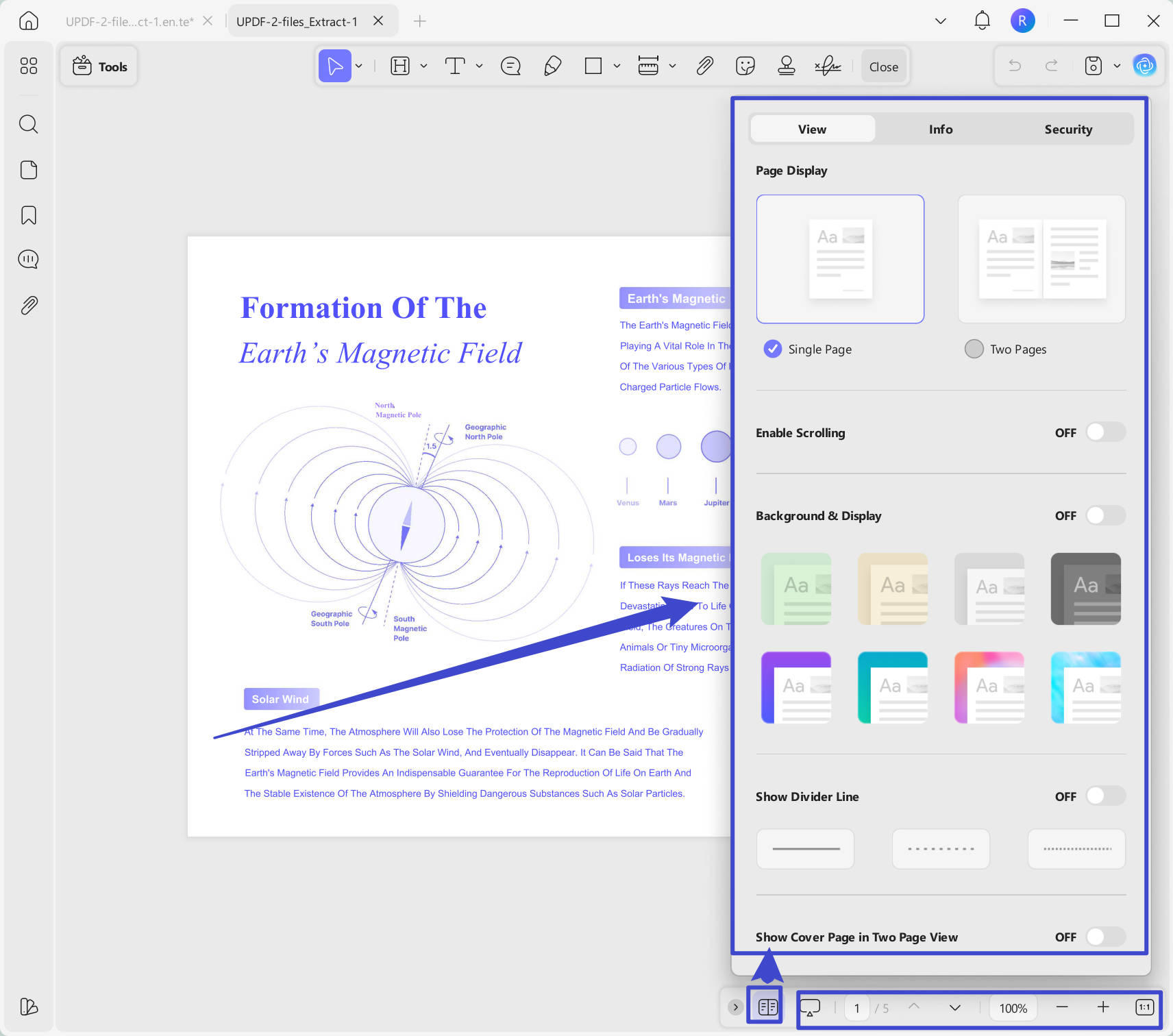Choose the green background theme swatch
This screenshot has width=1173, height=1036.
tap(796, 589)
